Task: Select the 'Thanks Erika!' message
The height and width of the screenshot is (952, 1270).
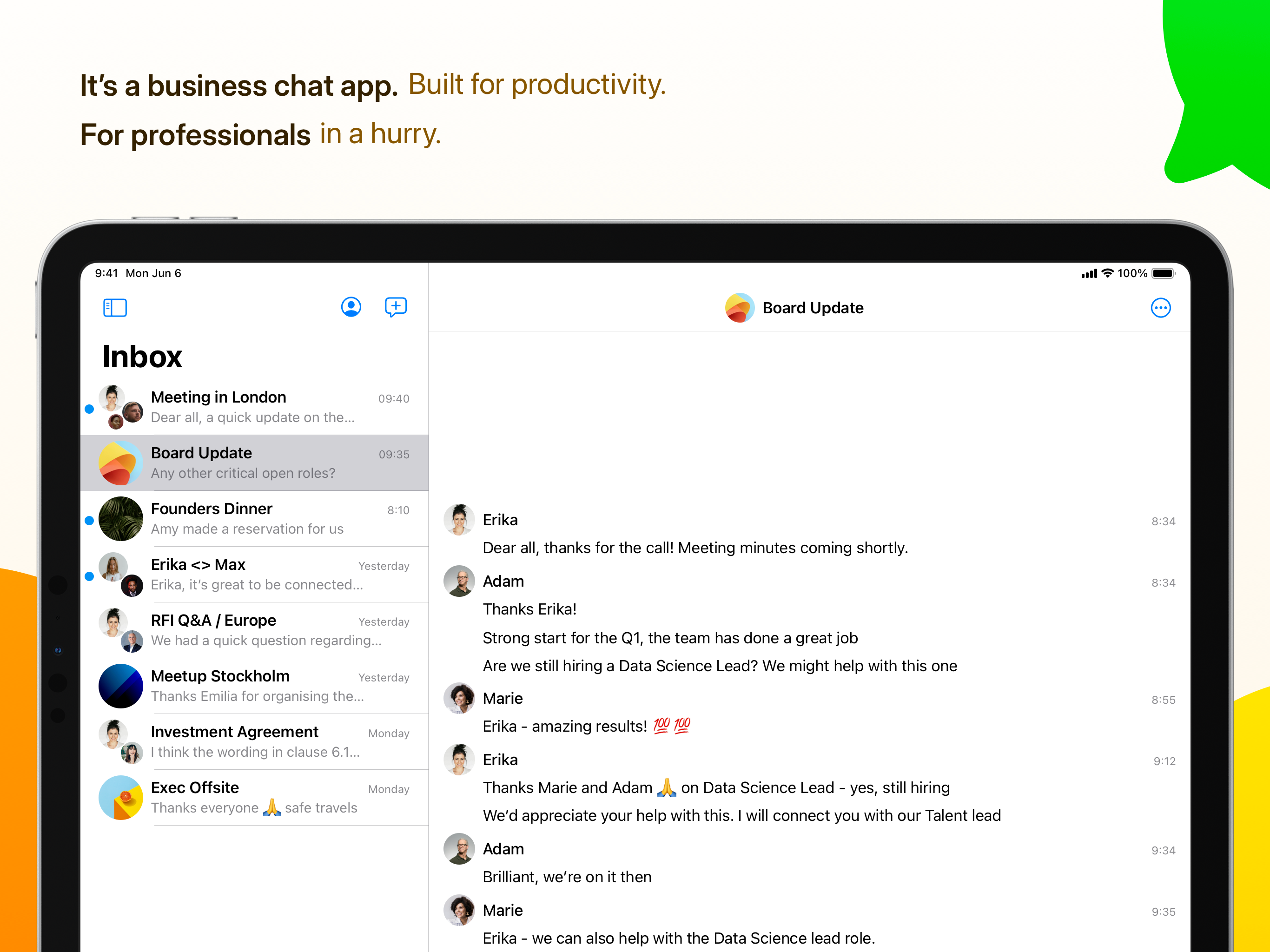Action: coord(529,609)
